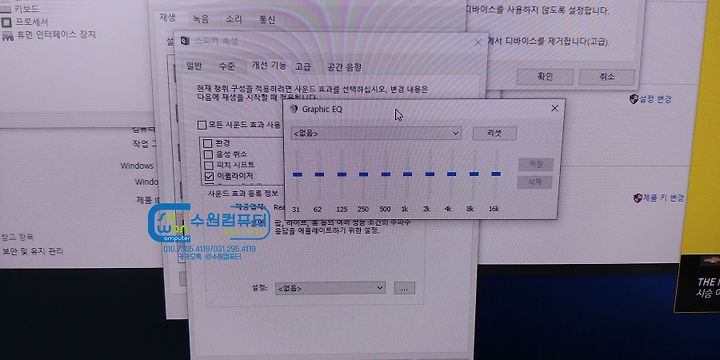
Task: Click the 프로세서 device icon
Action: [x=6, y=22]
